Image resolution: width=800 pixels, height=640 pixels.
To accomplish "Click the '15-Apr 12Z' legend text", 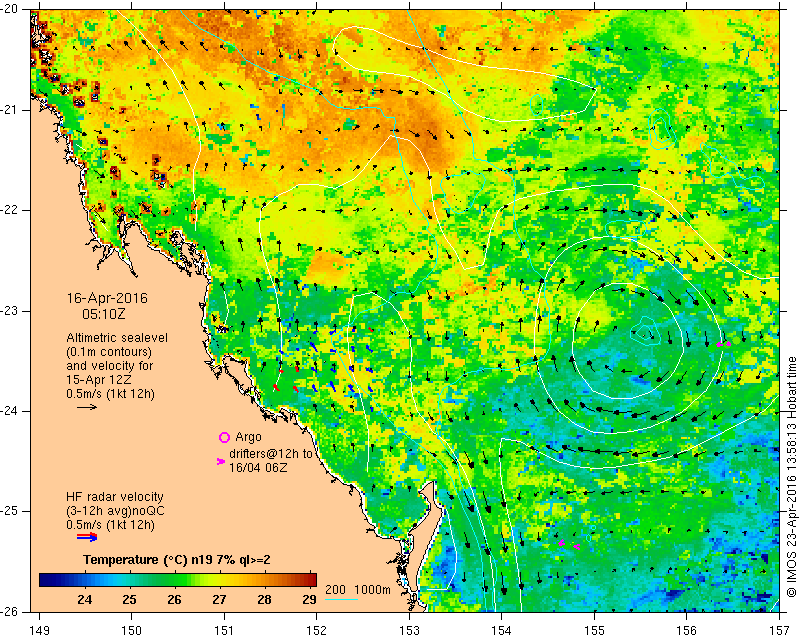I will (98, 380).
